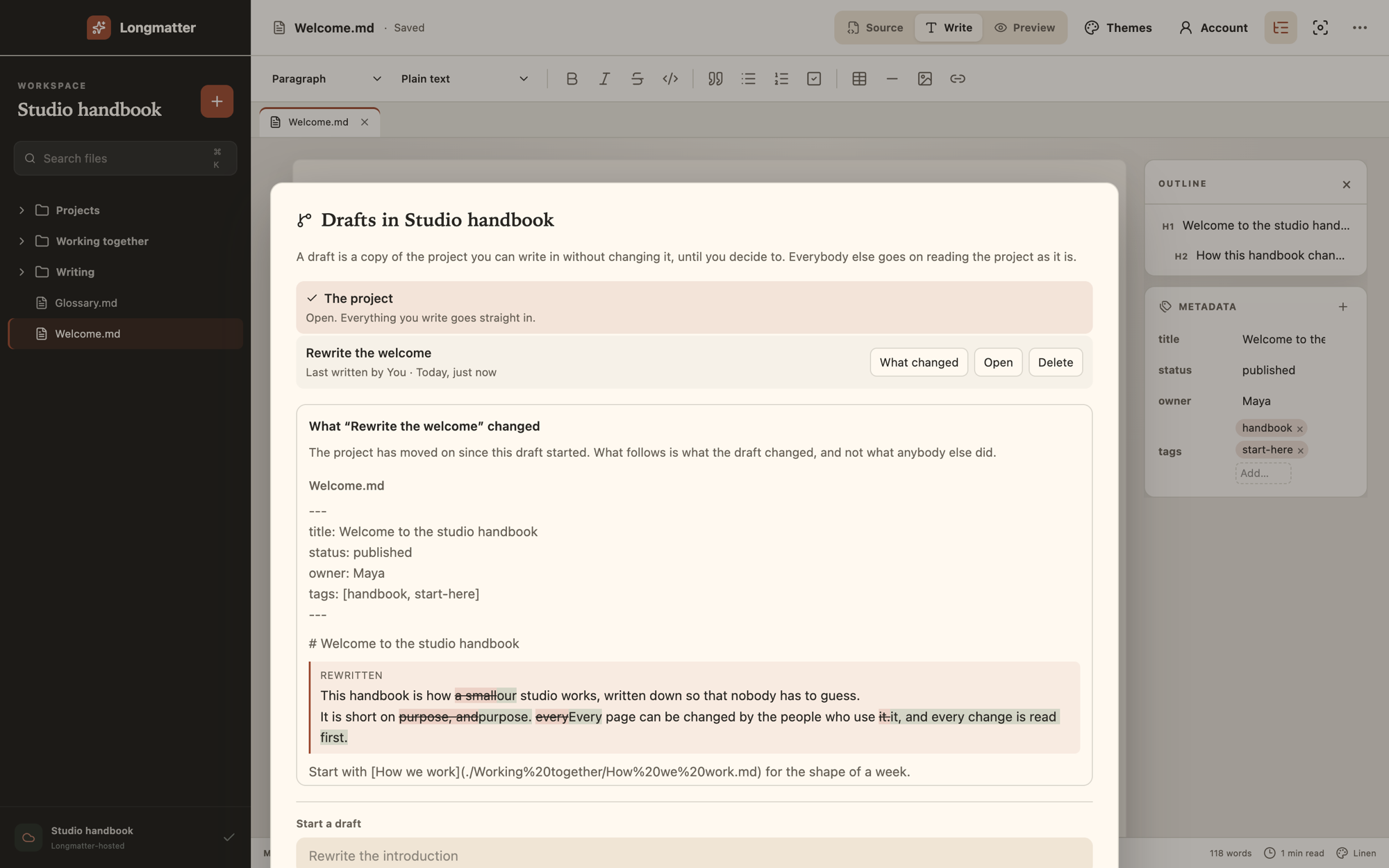
Task: Create a new file with the plus button
Action: [217, 101]
